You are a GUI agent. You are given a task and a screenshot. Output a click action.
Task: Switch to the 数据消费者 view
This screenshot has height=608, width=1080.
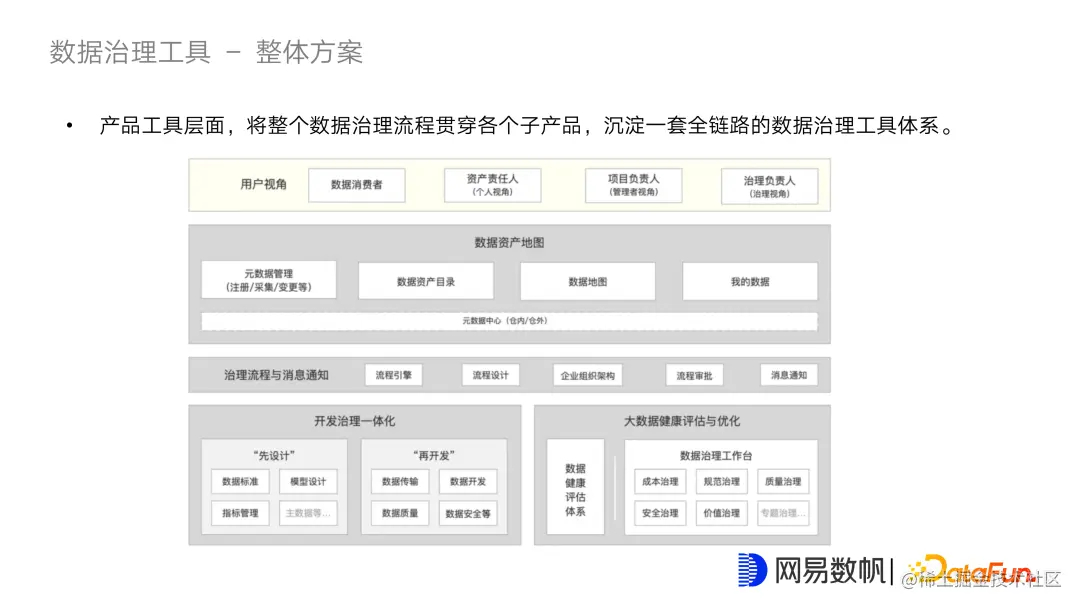(356, 185)
